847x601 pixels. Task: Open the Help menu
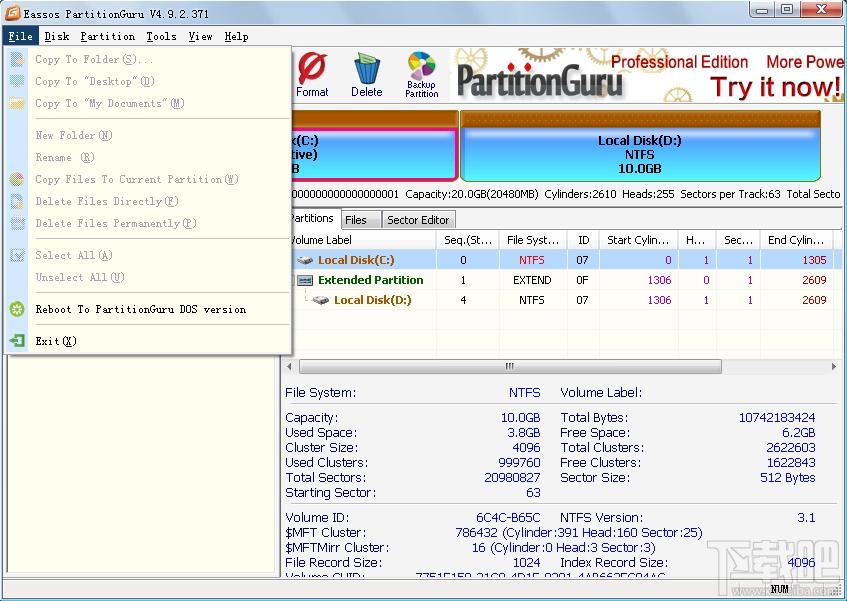point(237,37)
